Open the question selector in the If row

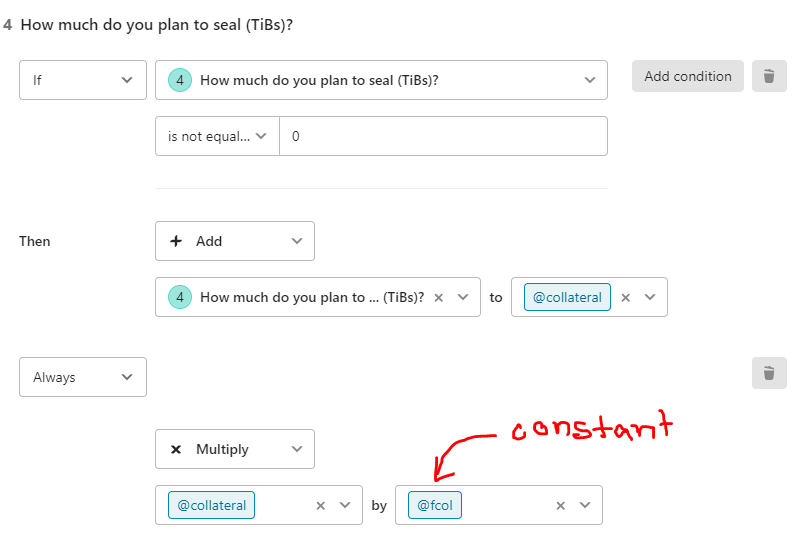pyautogui.click(x=381, y=80)
